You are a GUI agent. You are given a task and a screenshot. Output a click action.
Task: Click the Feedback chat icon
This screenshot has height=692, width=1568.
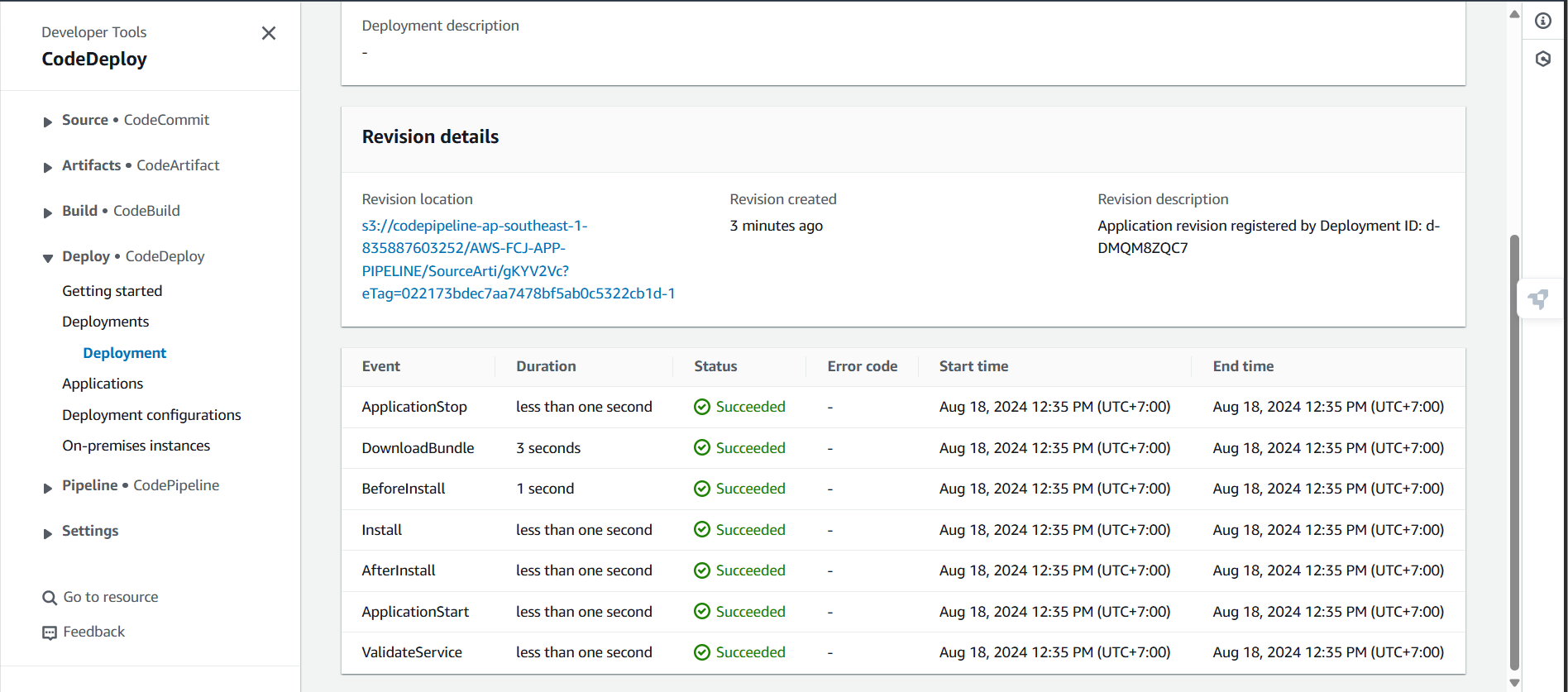point(50,632)
